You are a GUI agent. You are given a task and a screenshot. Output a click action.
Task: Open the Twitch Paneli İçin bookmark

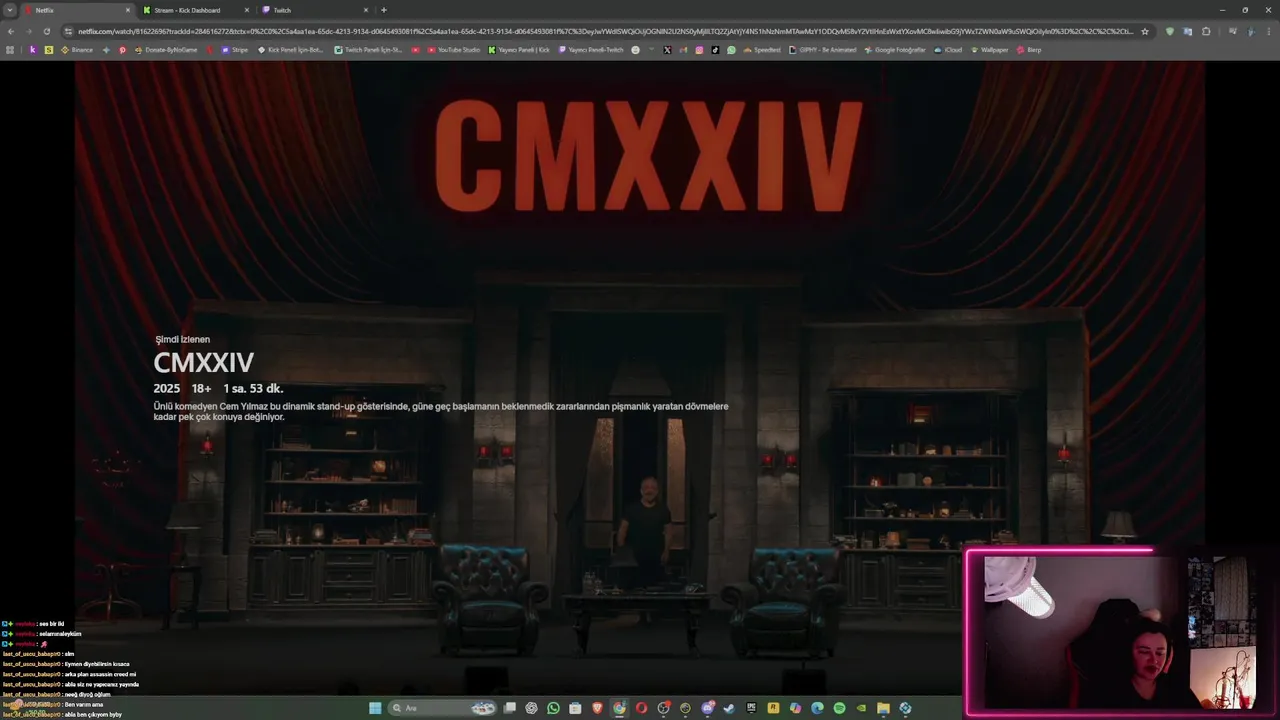pyautogui.click(x=368, y=49)
